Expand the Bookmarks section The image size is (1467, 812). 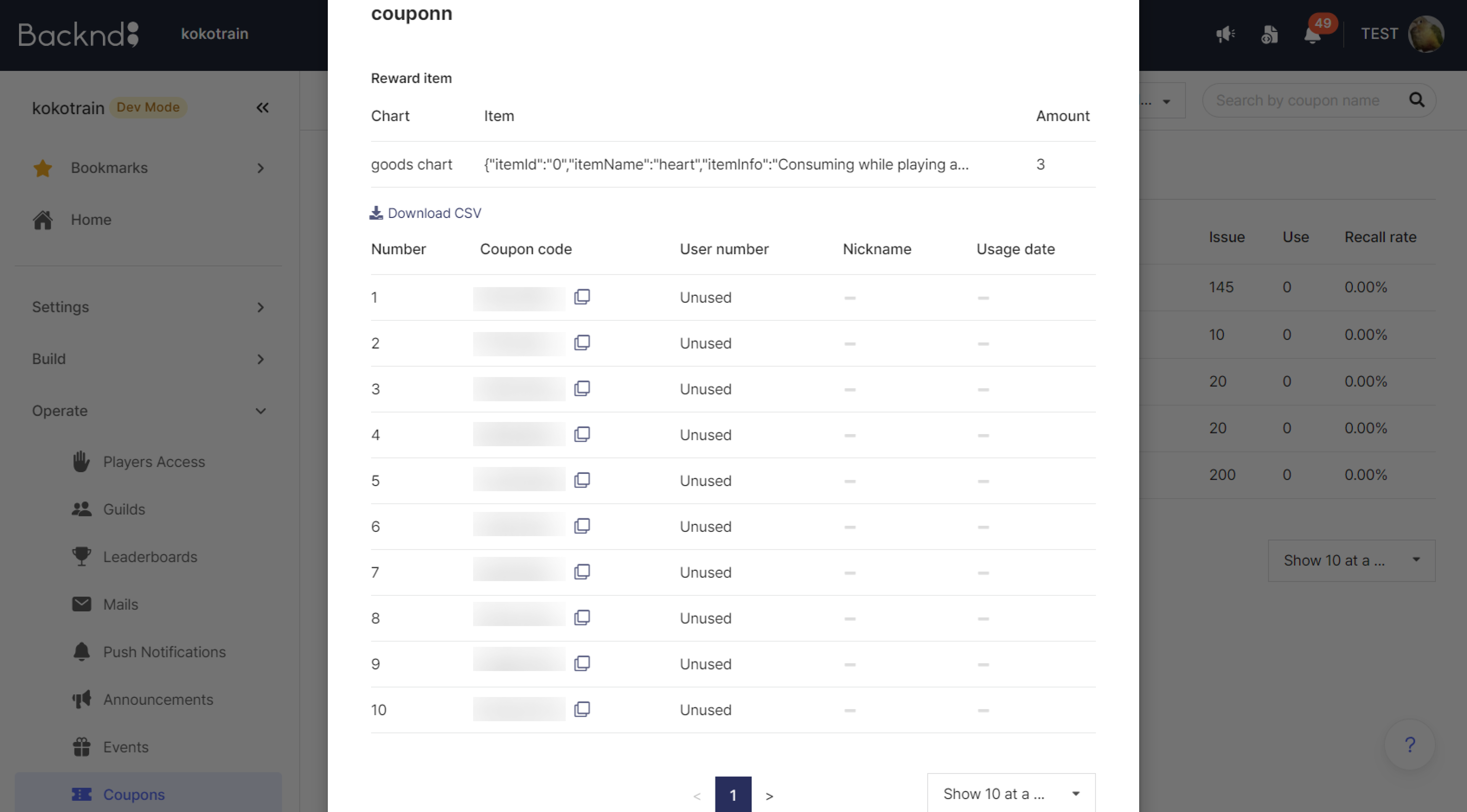(260, 168)
